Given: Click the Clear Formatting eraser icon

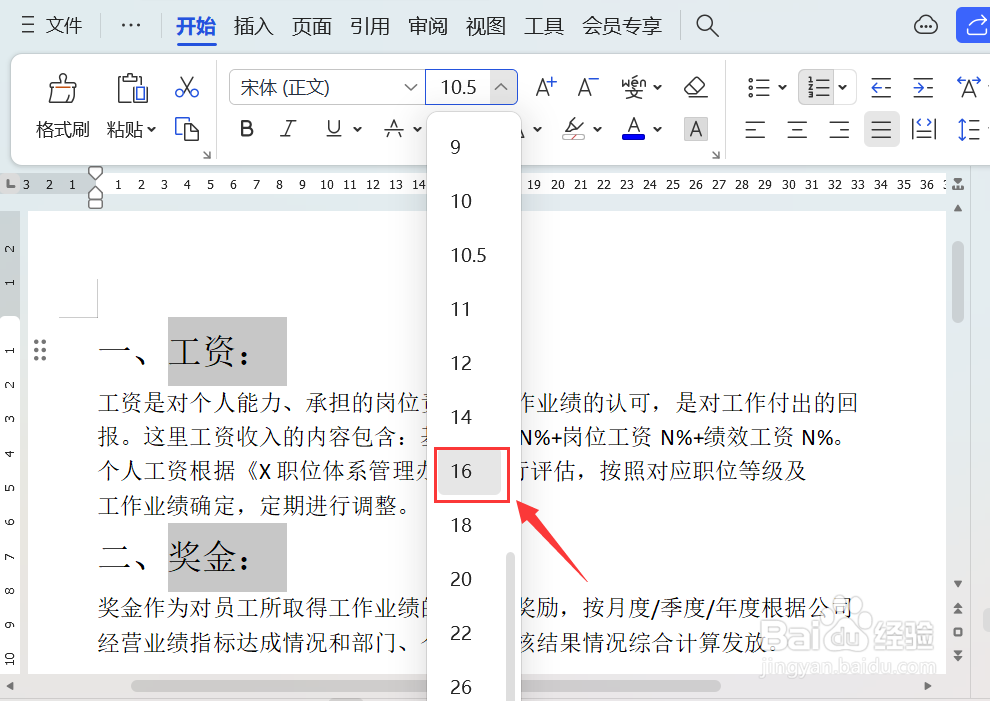Looking at the screenshot, I should (695, 87).
